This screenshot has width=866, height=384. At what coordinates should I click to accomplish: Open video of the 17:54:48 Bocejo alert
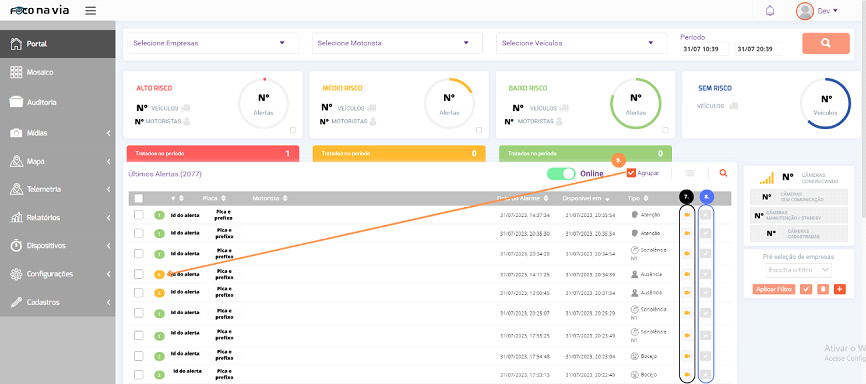point(687,356)
